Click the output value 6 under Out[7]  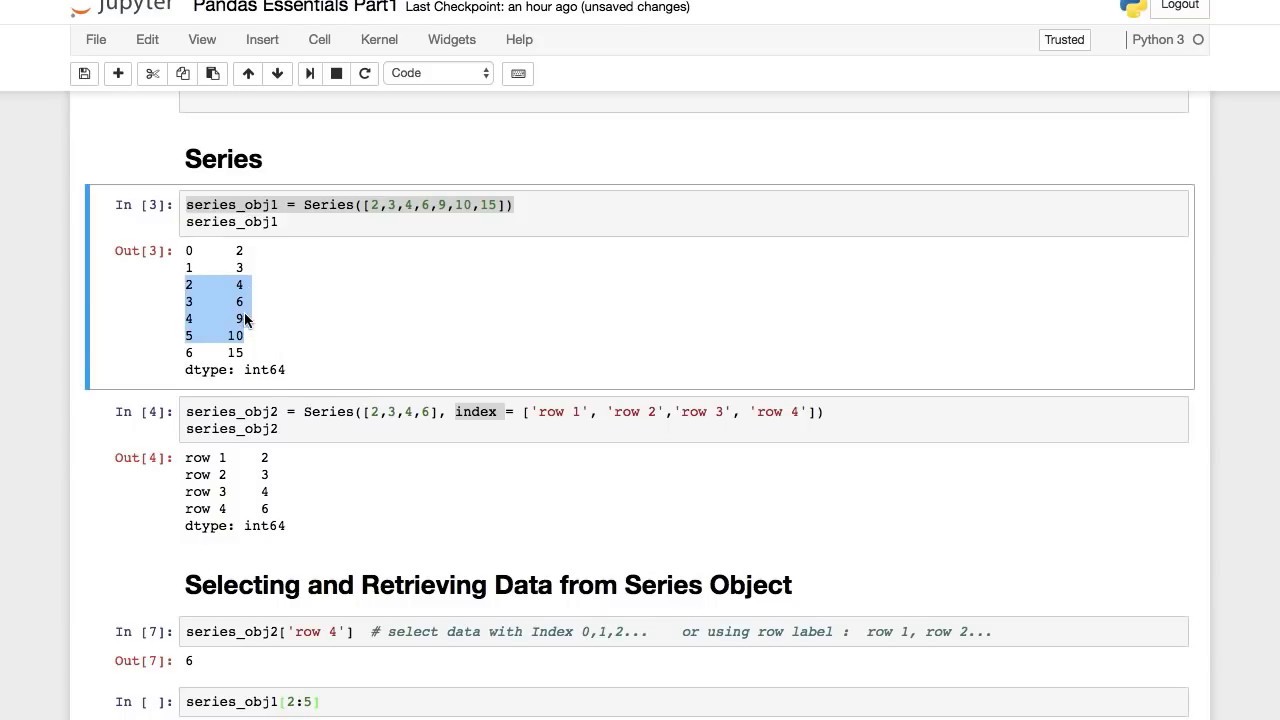click(x=189, y=661)
